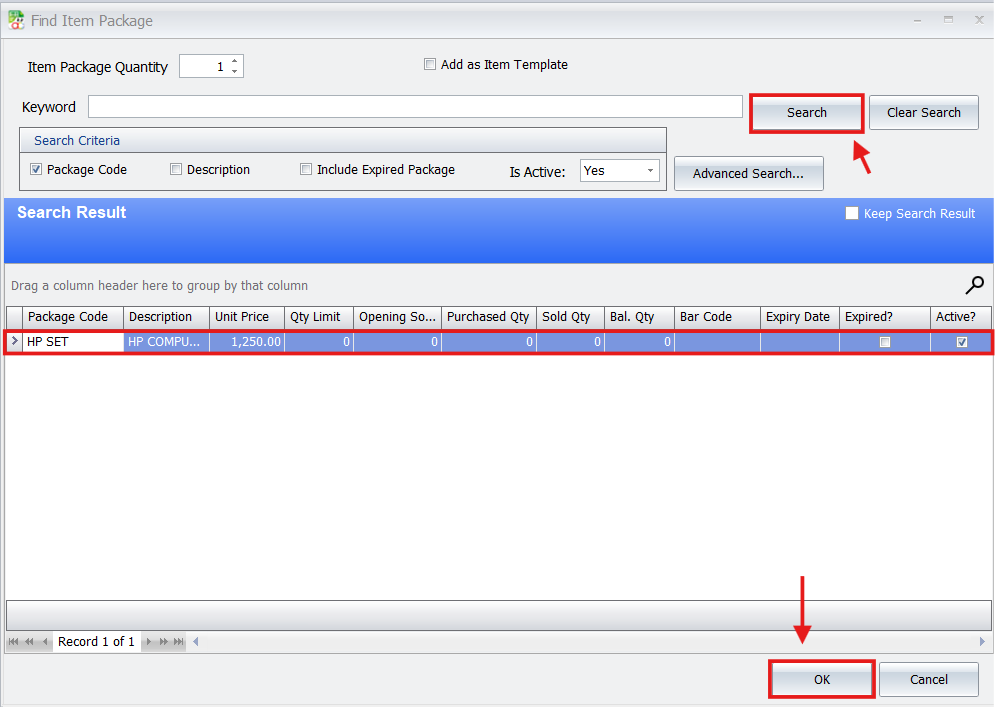Click the Find Item Package window icon
The width and height of the screenshot is (995, 707).
pos(16,20)
